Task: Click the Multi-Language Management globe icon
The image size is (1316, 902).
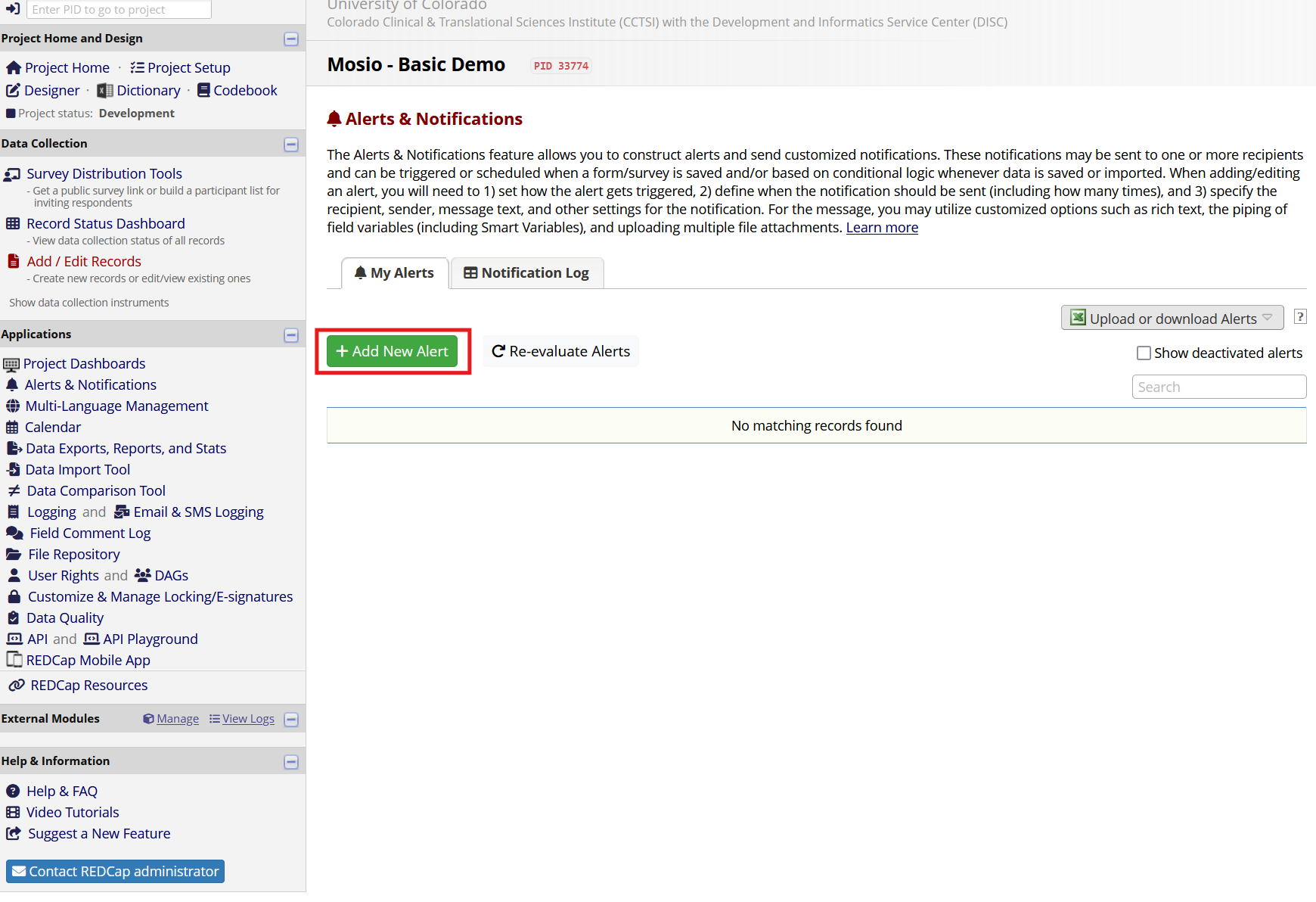Action: pos(13,406)
